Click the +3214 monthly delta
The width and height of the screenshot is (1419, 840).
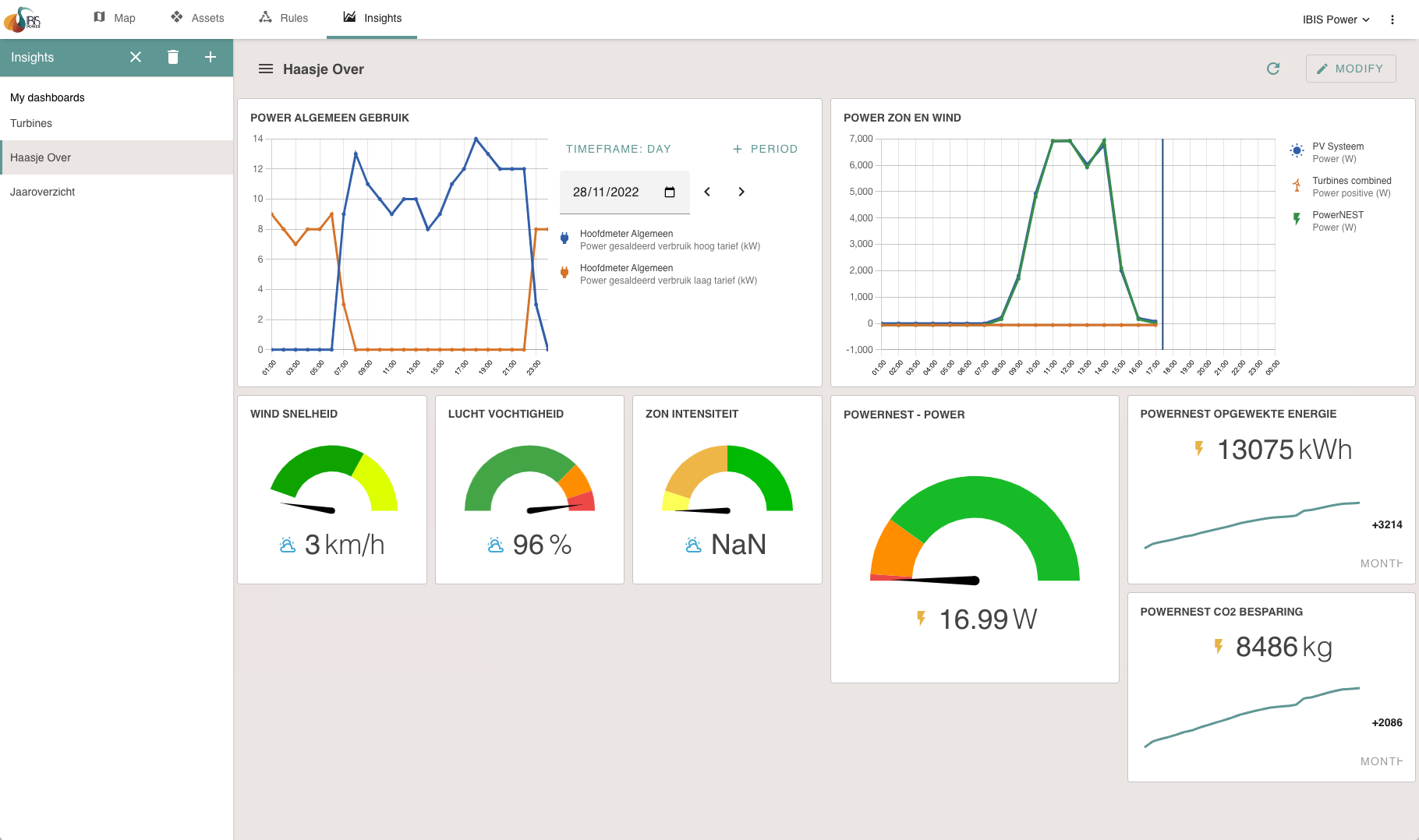pyautogui.click(x=1387, y=524)
